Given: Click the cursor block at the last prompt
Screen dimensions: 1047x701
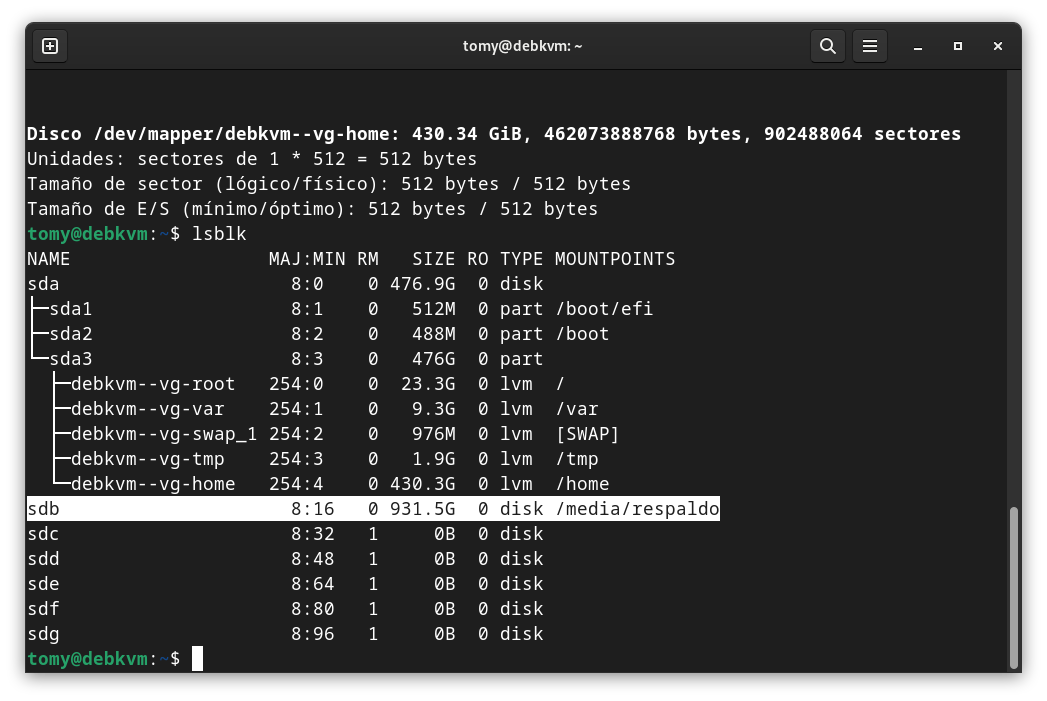Looking at the screenshot, I should (x=197, y=659).
